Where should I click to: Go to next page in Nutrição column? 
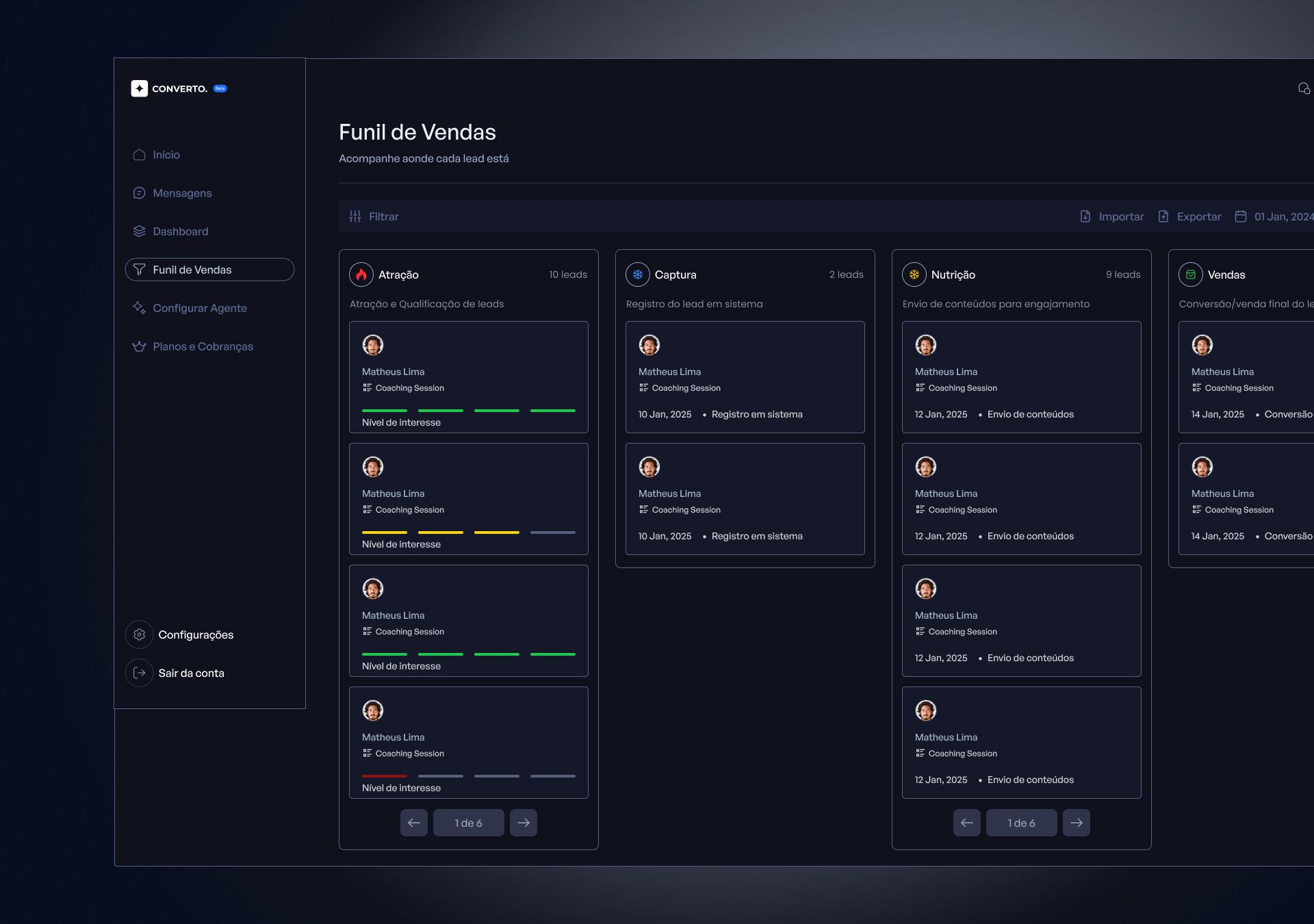(x=1076, y=823)
